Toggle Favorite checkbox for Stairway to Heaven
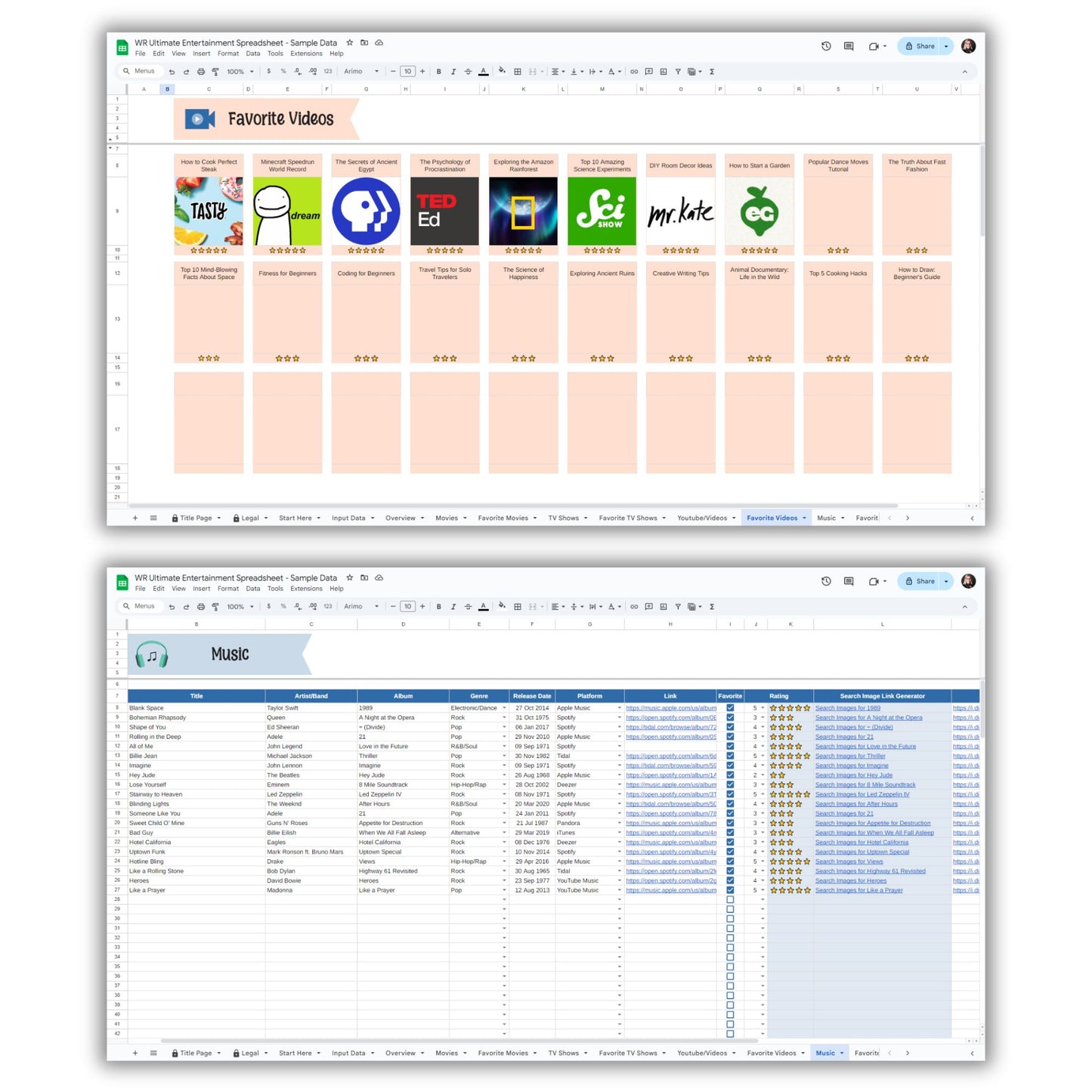The height and width of the screenshot is (1092, 1092). click(730, 794)
